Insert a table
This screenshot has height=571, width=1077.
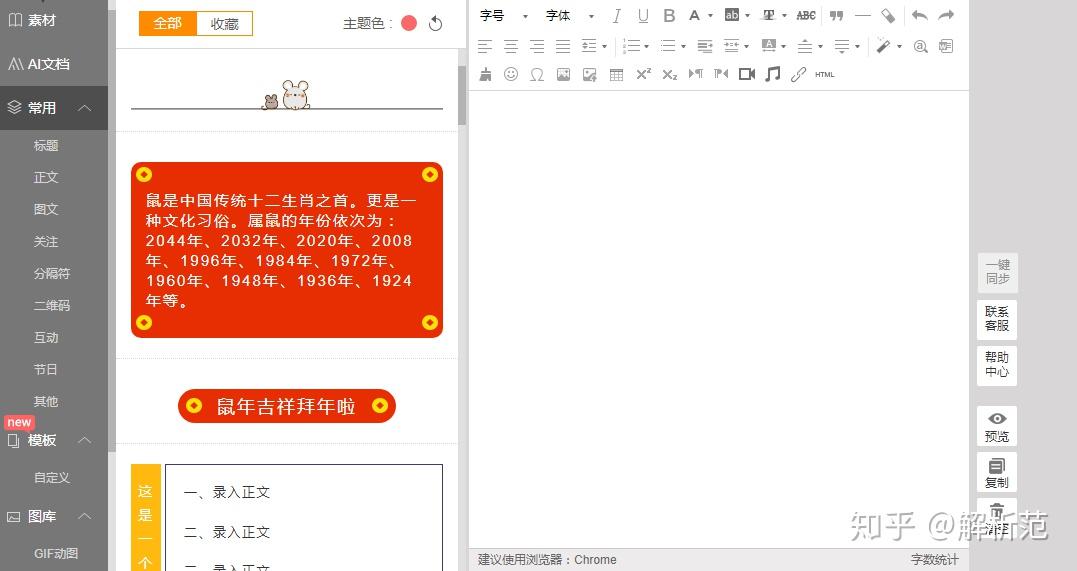click(x=616, y=74)
